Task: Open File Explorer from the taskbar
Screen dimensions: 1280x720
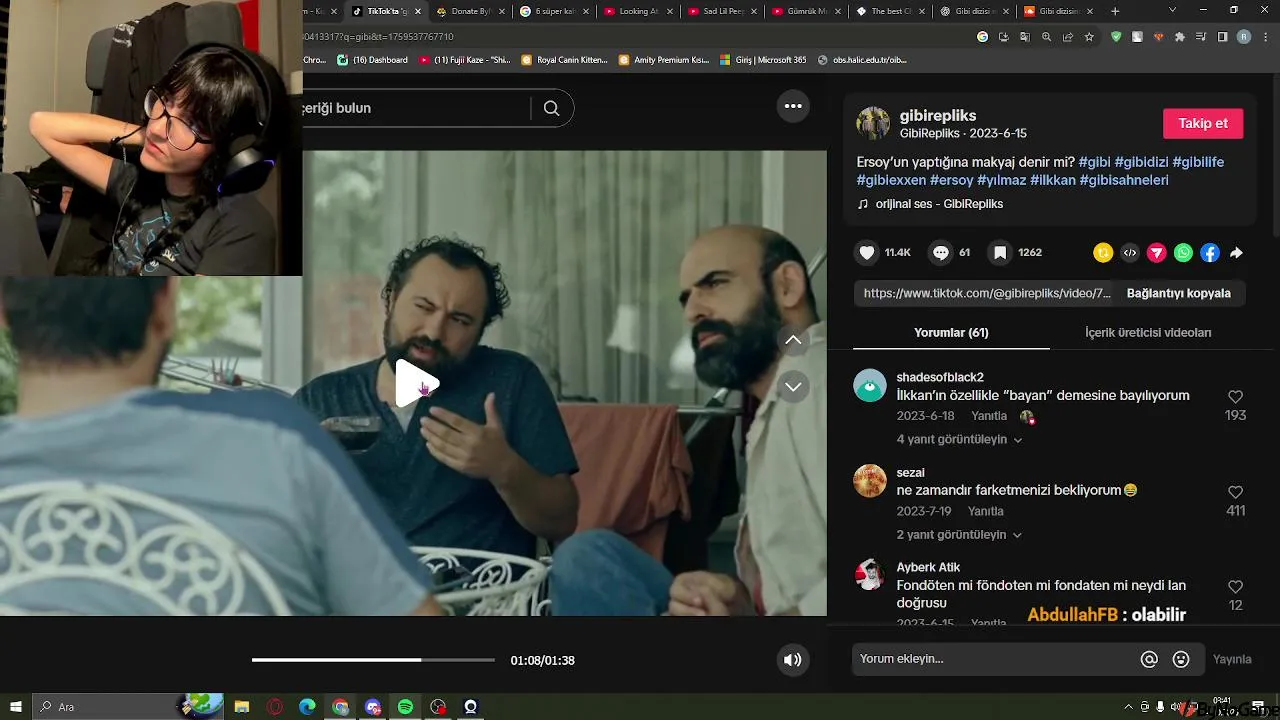Action: (x=242, y=707)
